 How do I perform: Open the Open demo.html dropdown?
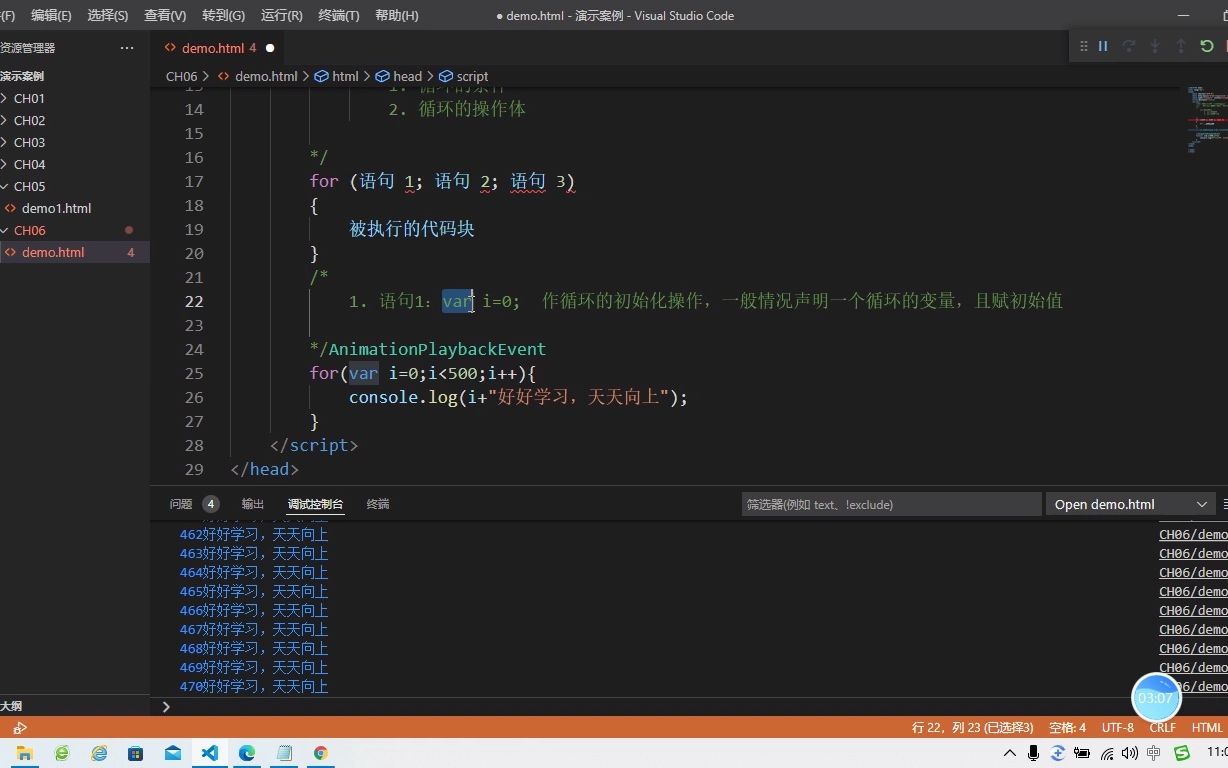point(1130,504)
